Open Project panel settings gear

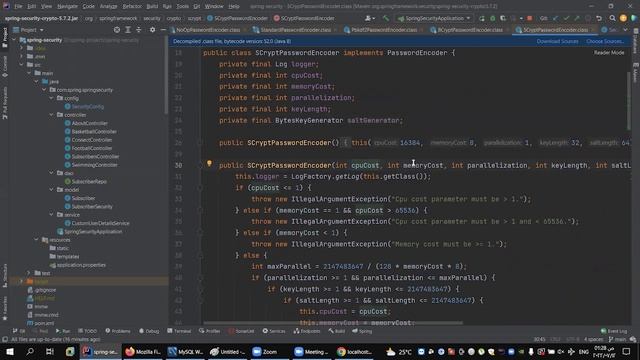click(152, 30)
